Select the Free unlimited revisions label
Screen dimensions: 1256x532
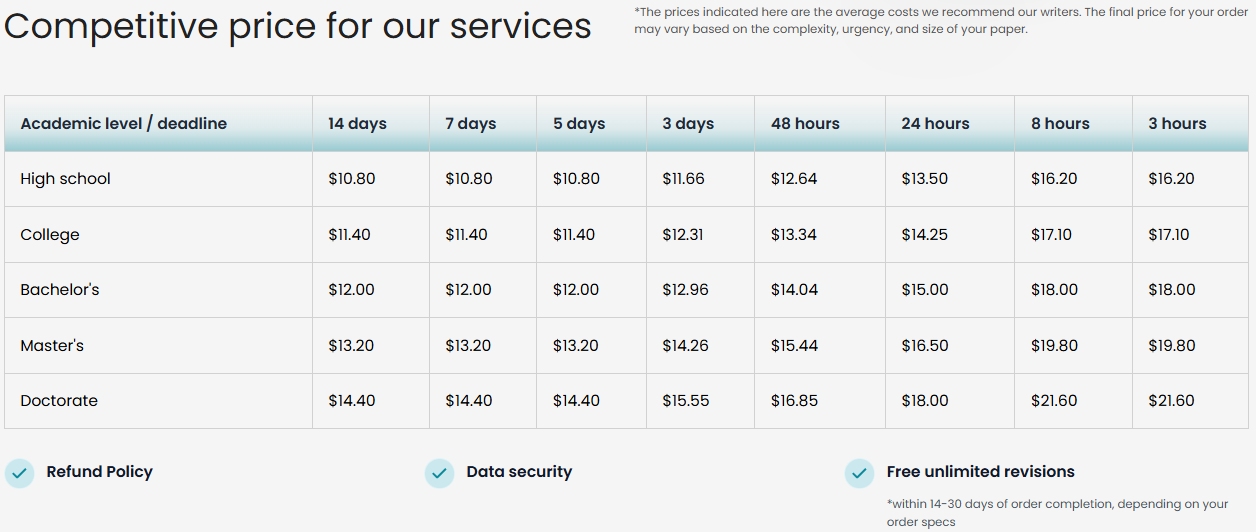coord(981,472)
